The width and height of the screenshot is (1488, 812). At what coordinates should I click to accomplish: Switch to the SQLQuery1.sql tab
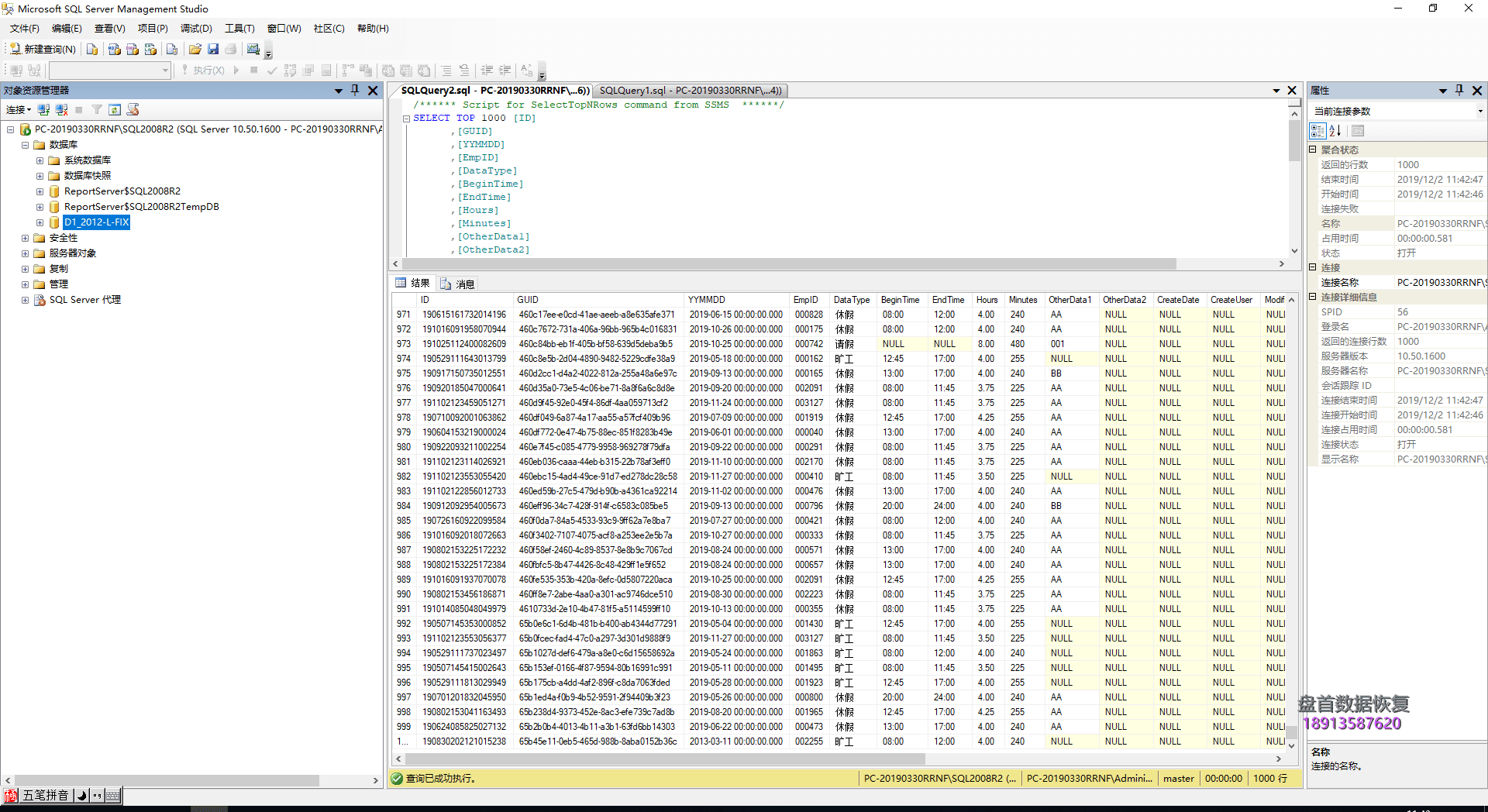(x=690, y=91)
